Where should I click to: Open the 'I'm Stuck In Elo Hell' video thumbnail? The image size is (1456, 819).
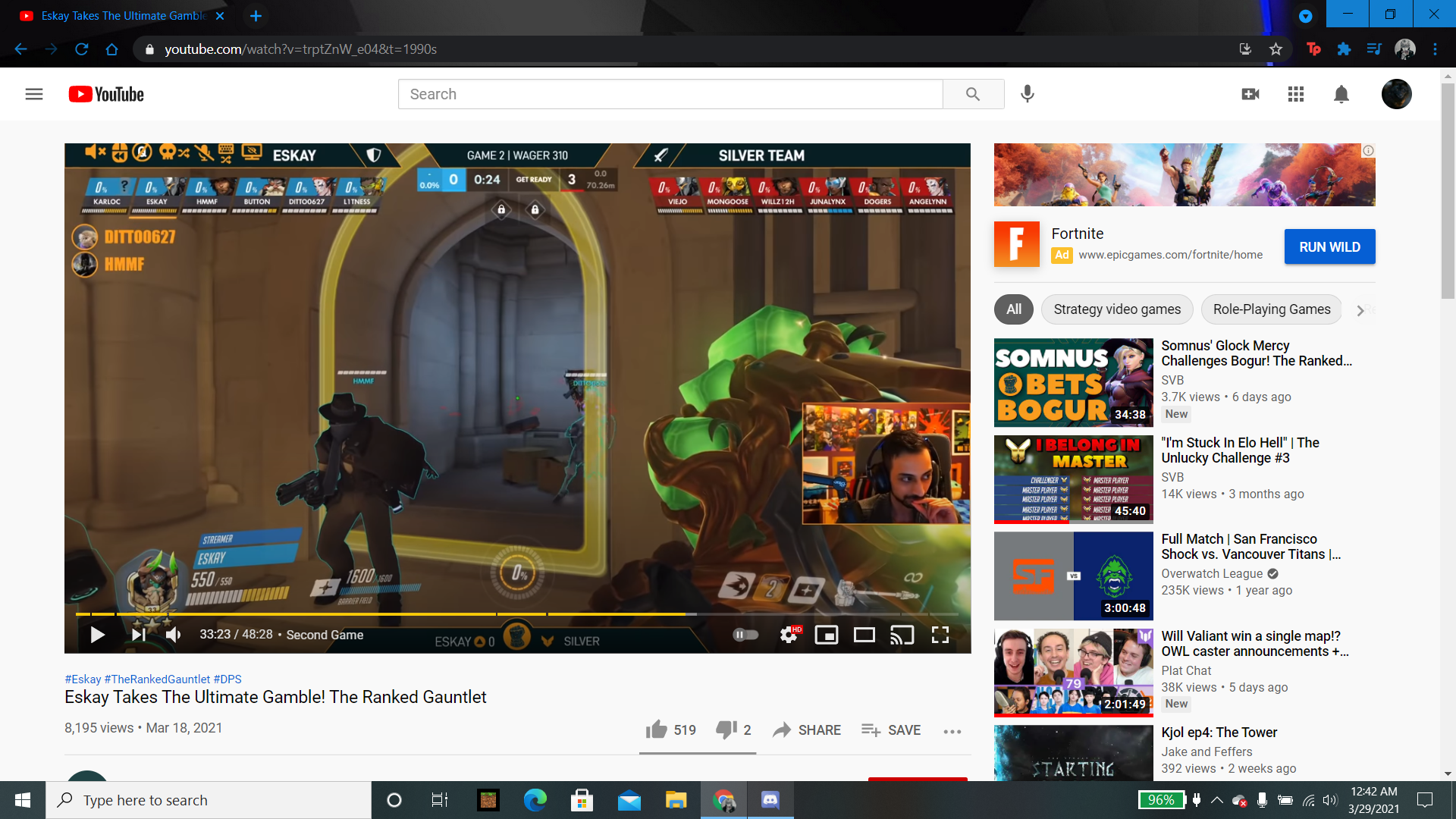tap(1072, 479)
